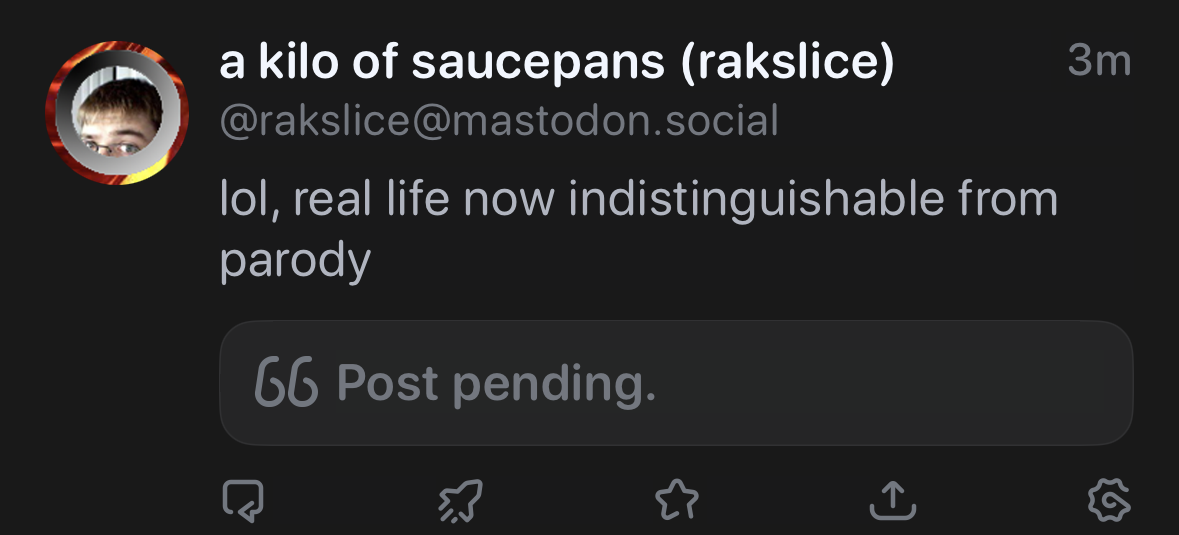Click the word 'parody' in the post
This screenshot has width=1179, height=535.
(294, 261)
